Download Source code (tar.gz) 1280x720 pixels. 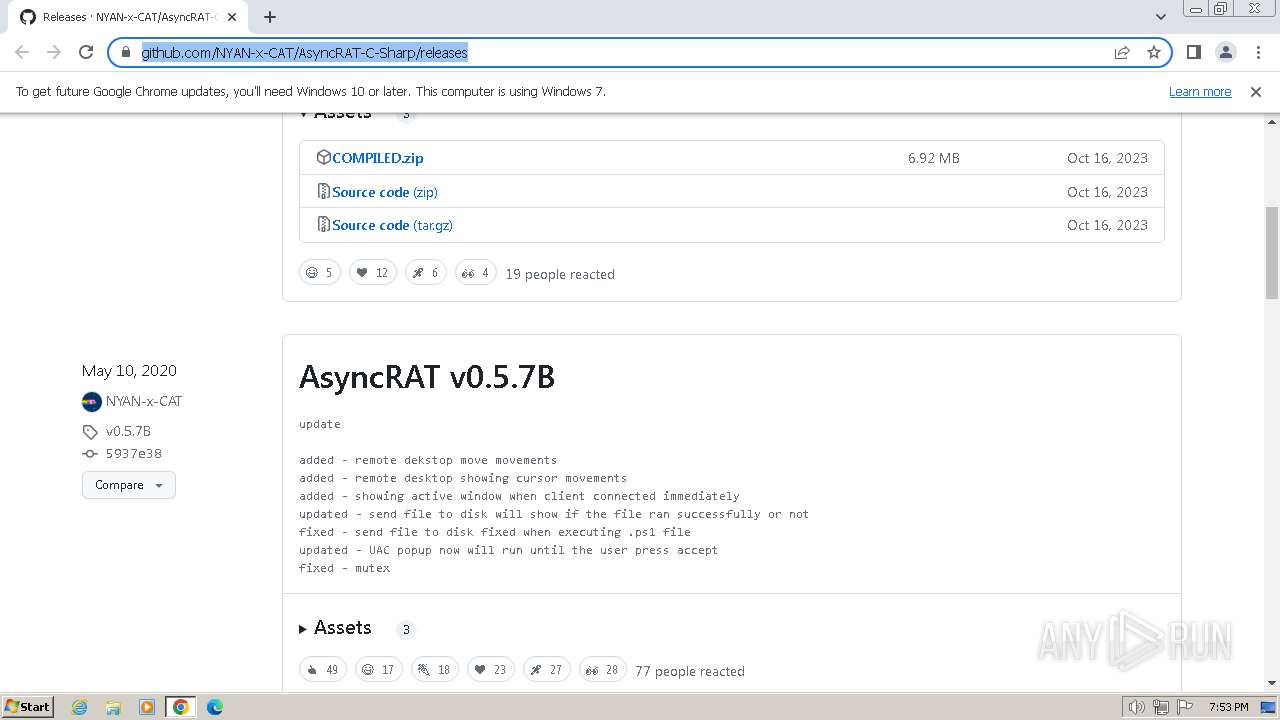coord(392,225)
